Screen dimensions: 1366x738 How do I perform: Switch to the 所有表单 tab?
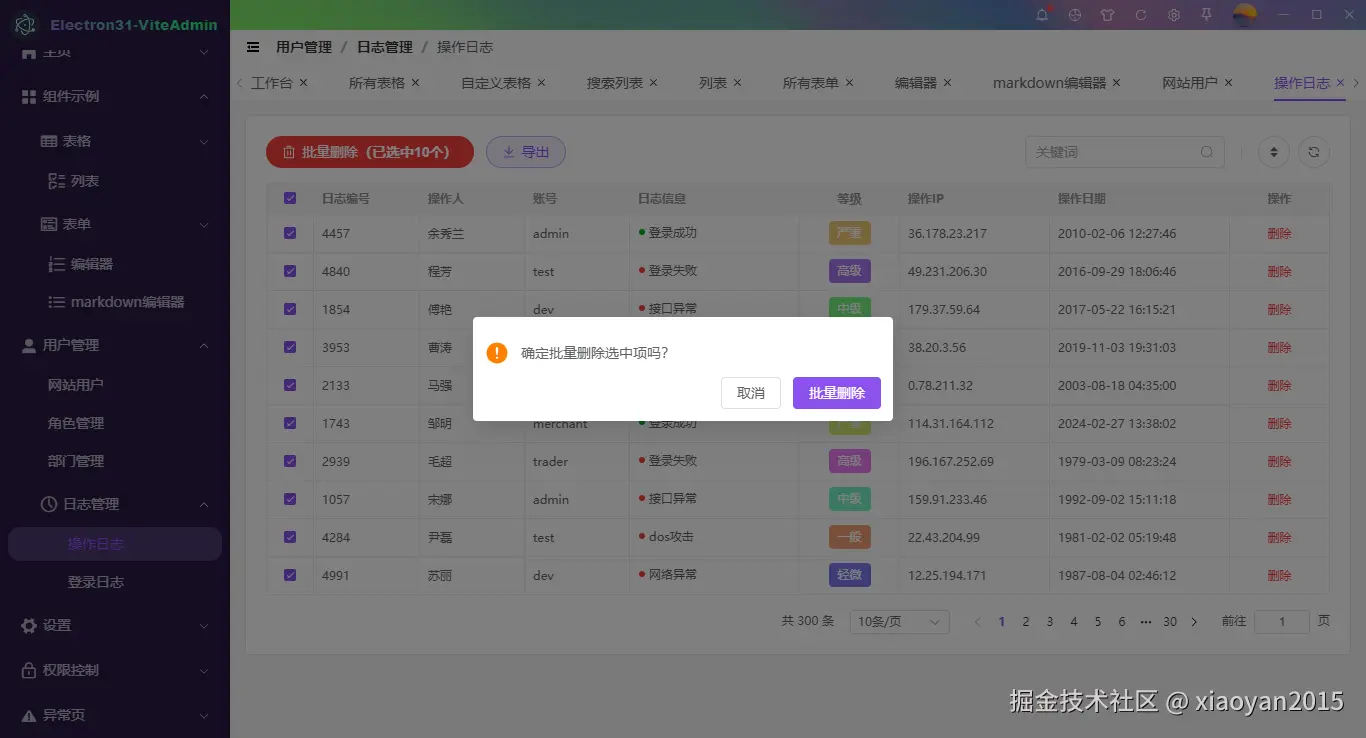[x=810, y=83]
